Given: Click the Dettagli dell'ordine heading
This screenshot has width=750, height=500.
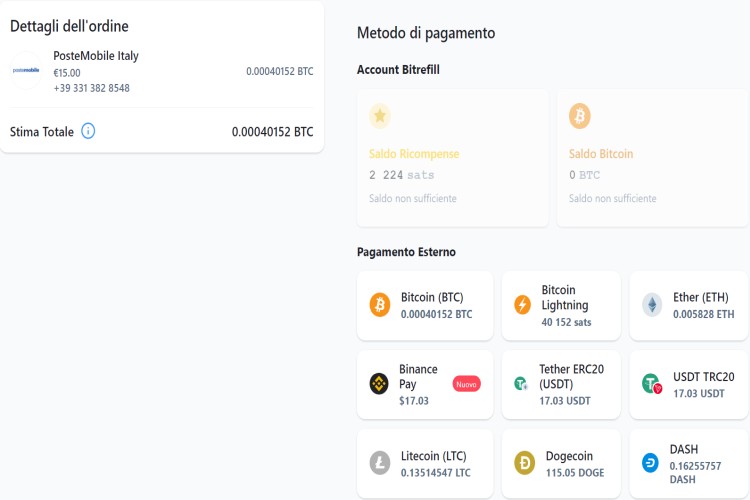Looking at the screenshot, I should click(69, 26).
